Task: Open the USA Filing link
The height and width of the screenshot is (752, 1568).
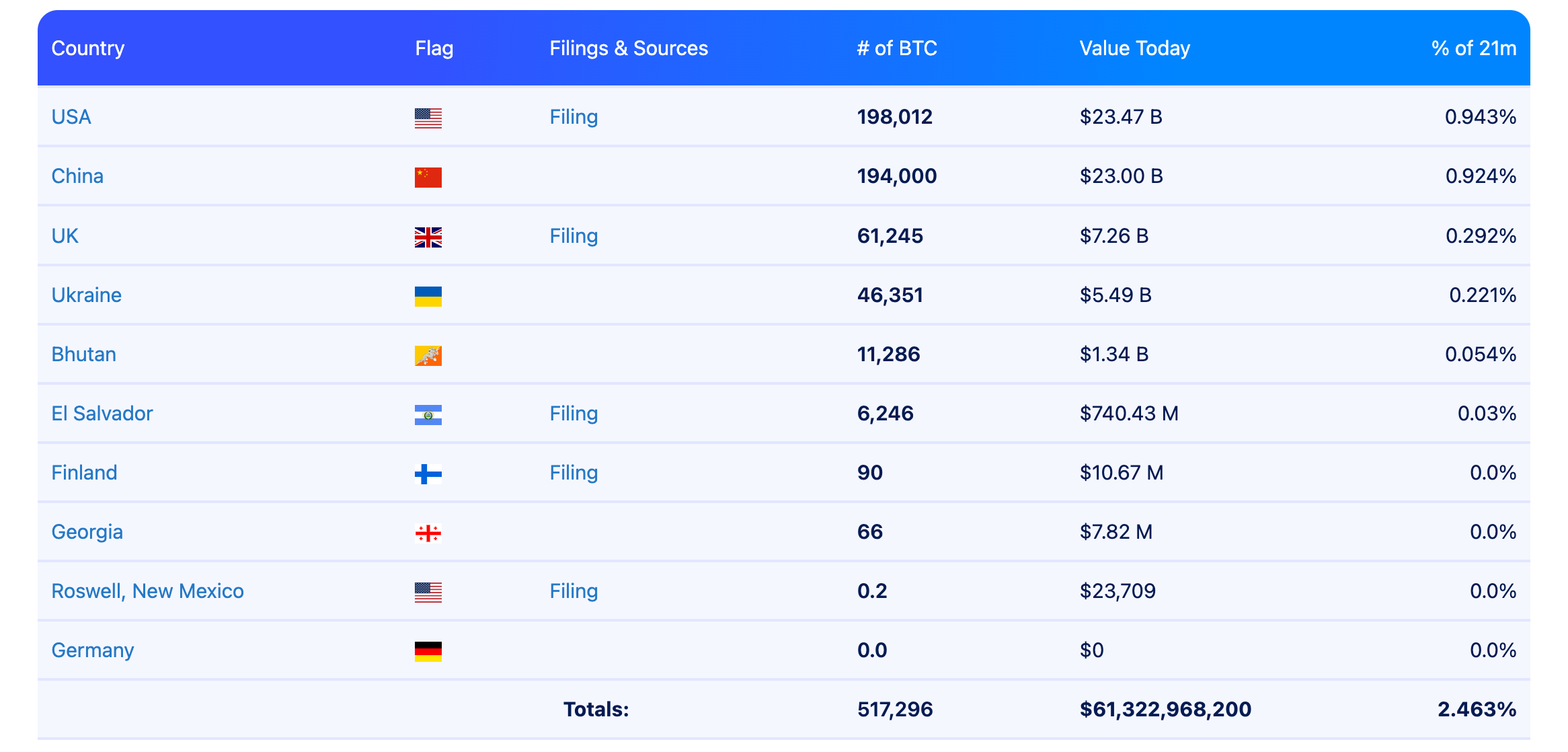Action: 574,117
